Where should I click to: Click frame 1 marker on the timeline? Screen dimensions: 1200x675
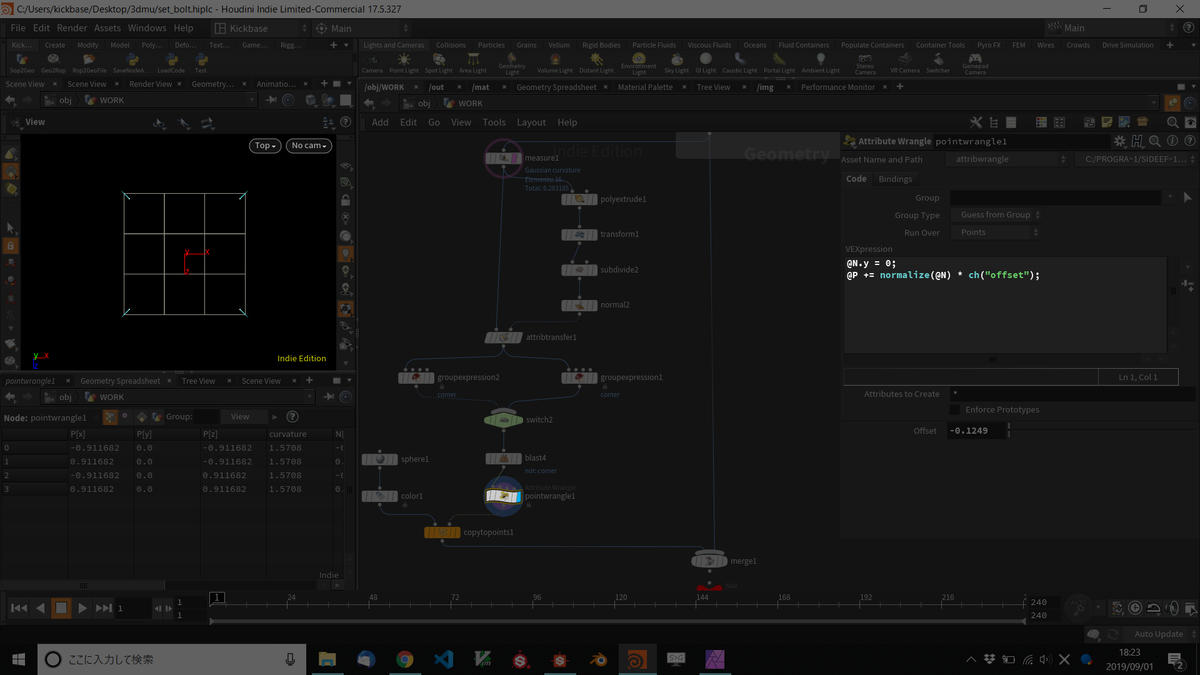click(x=216, y=597)
